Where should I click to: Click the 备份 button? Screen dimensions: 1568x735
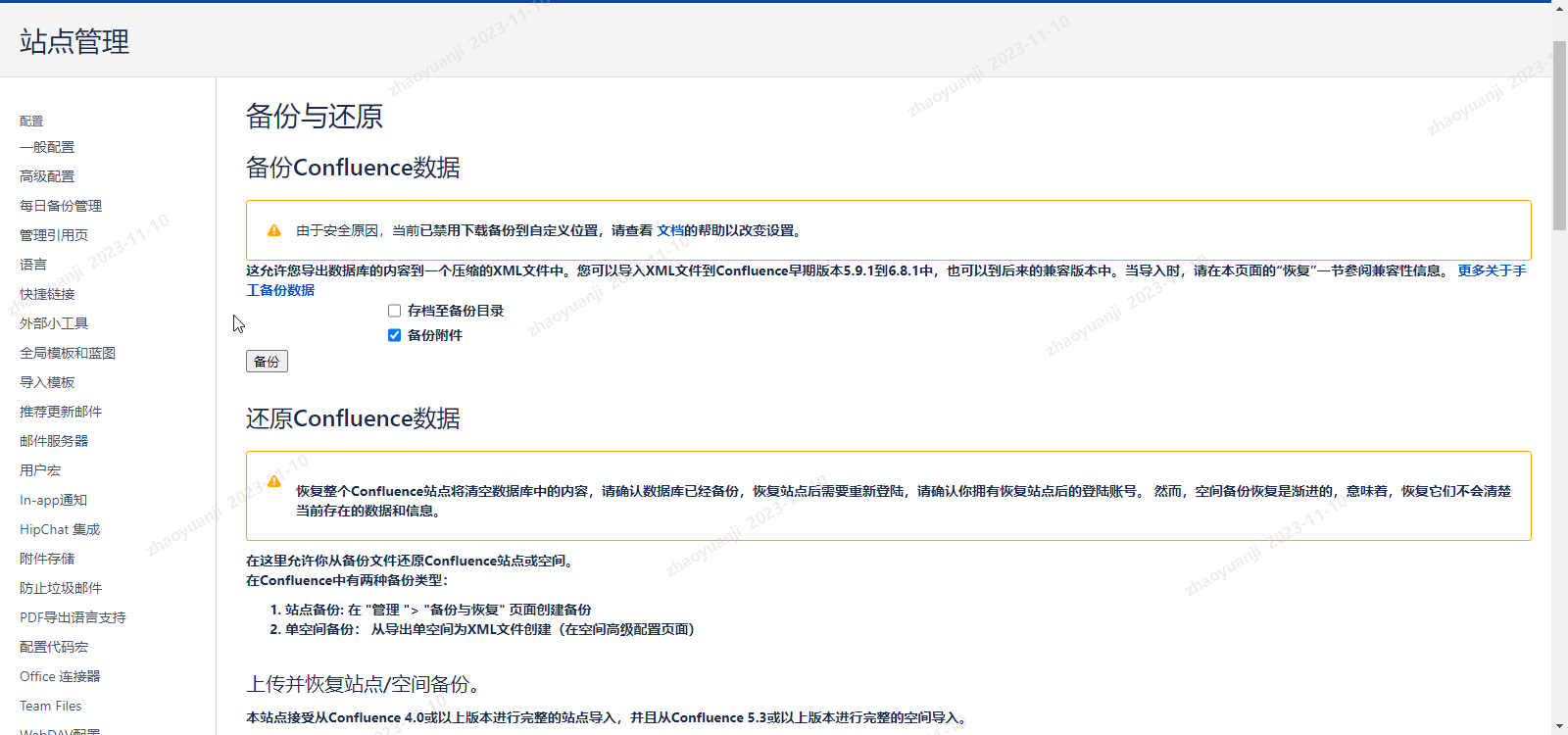point(267,362)
